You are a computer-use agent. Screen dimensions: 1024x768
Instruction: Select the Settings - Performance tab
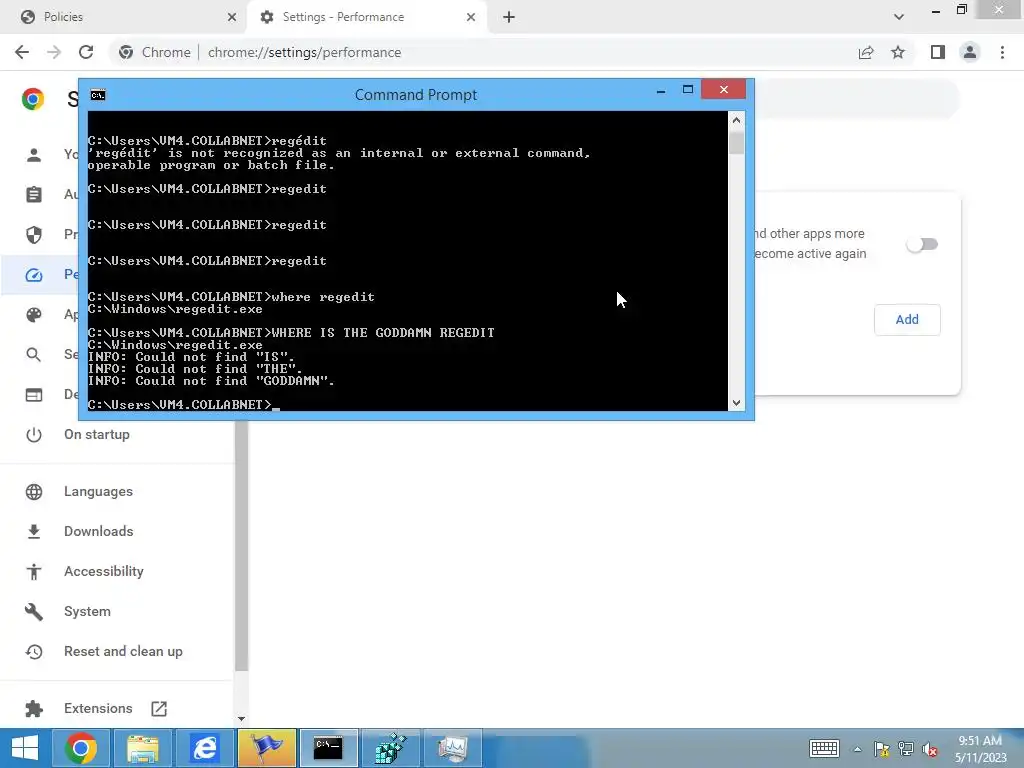pos(366,17)
